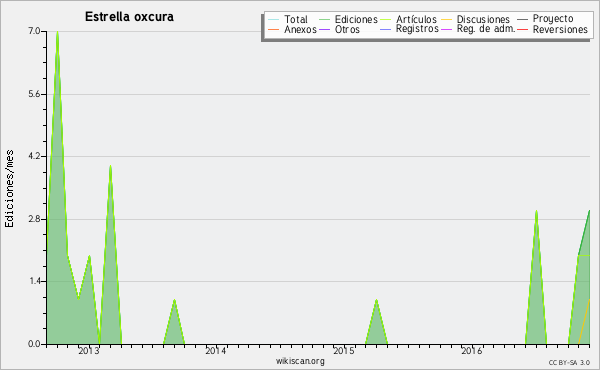This screenshot has height=370, width=600.
Task: Click the 2014 x-axis label
Action: tap(216, 351)
